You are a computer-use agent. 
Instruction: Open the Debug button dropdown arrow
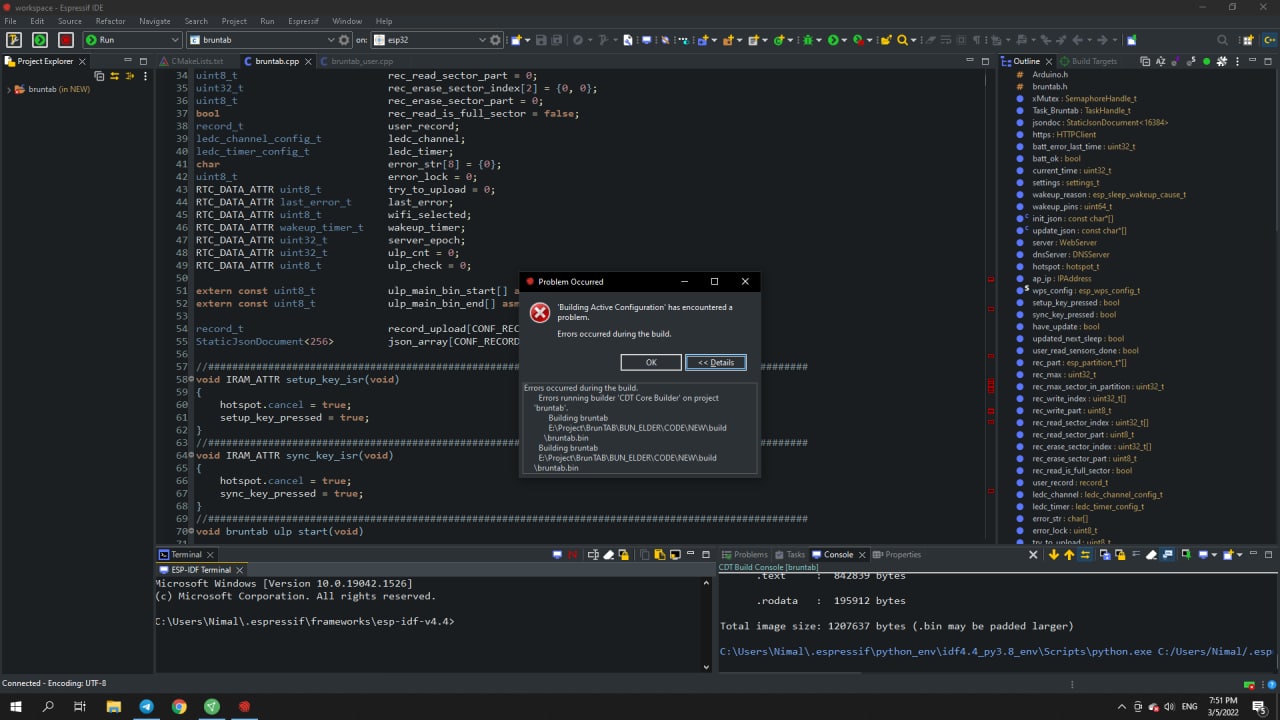819,41
